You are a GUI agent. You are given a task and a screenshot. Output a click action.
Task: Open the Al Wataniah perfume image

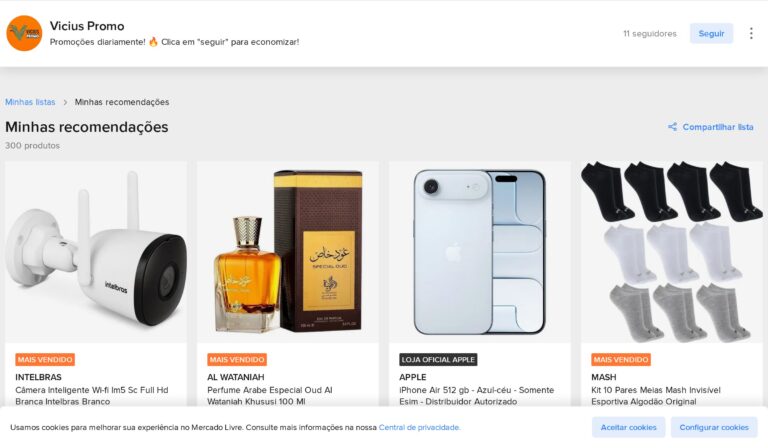pyautogui.click(x=288, y=252)
